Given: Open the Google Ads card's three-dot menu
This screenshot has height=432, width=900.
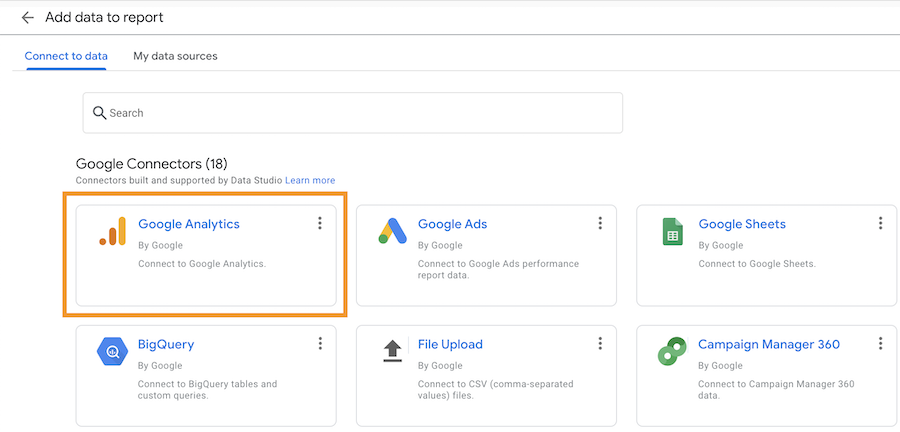Looking at the screenshot, I should coord(600,223).
